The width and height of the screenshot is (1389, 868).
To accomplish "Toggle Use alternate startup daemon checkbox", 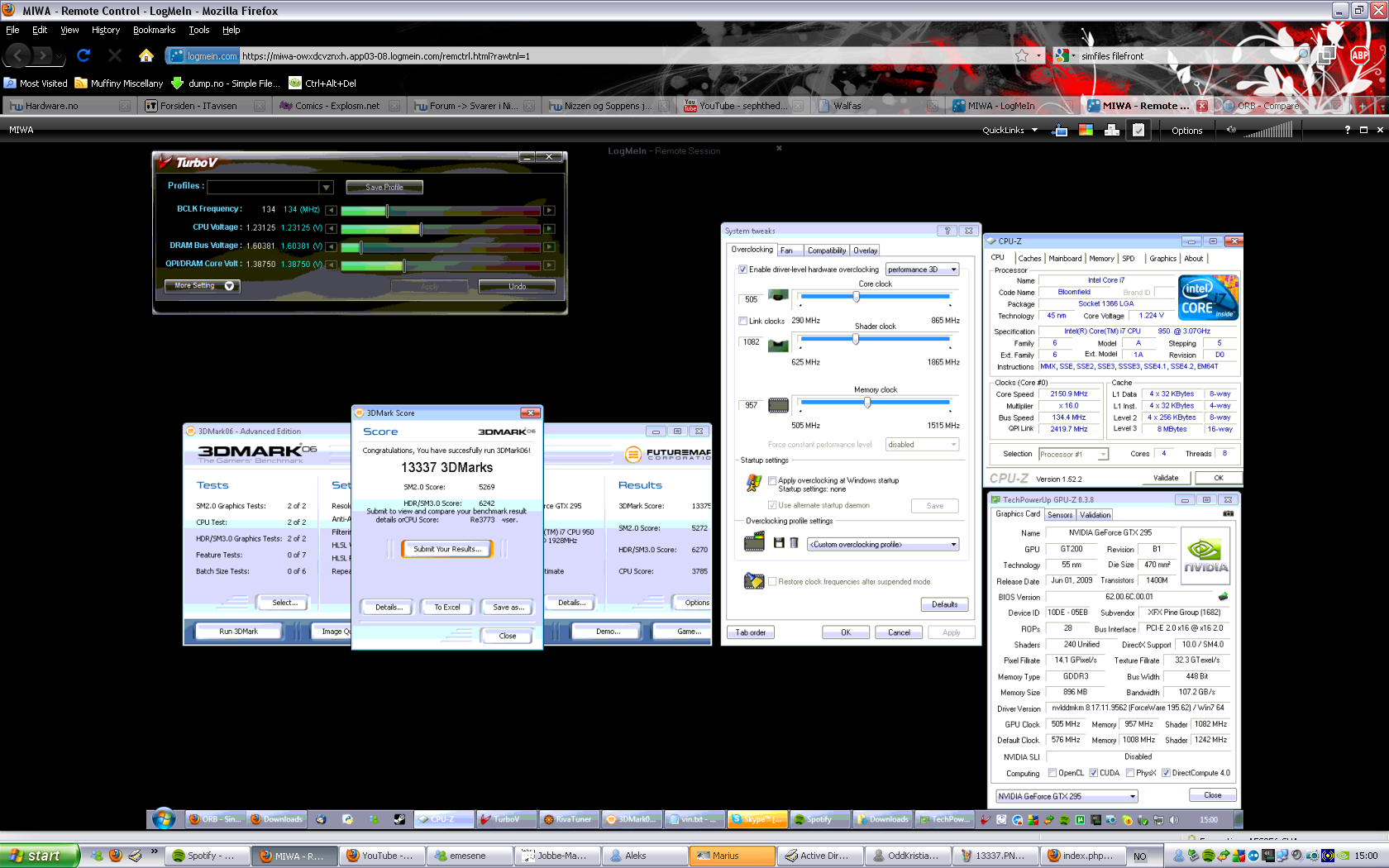I will 772,505.
